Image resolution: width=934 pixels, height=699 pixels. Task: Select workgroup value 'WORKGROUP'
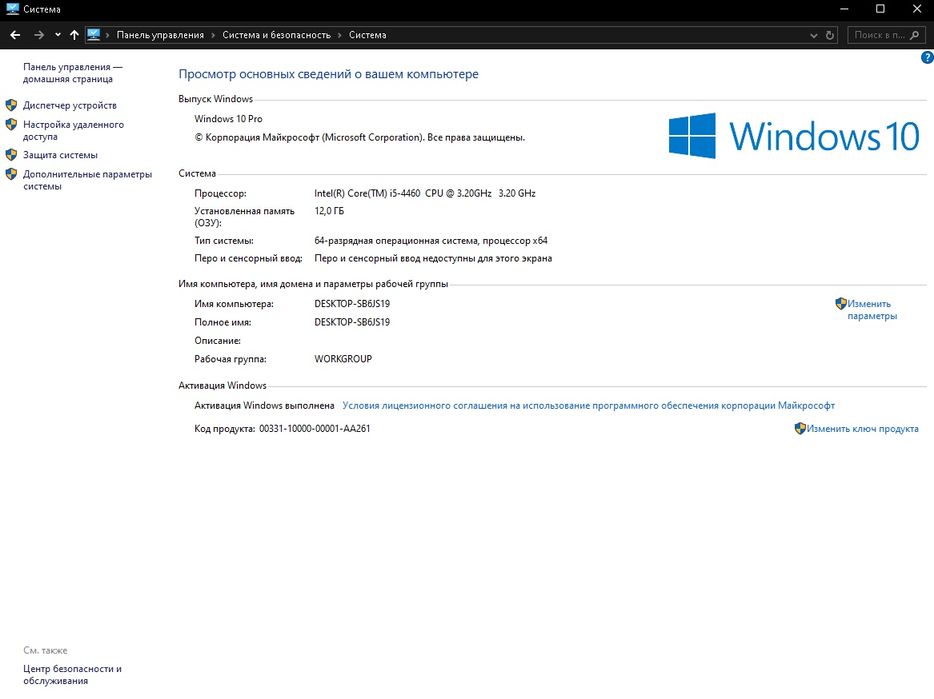pyautogui.click(x=343, y=359)
